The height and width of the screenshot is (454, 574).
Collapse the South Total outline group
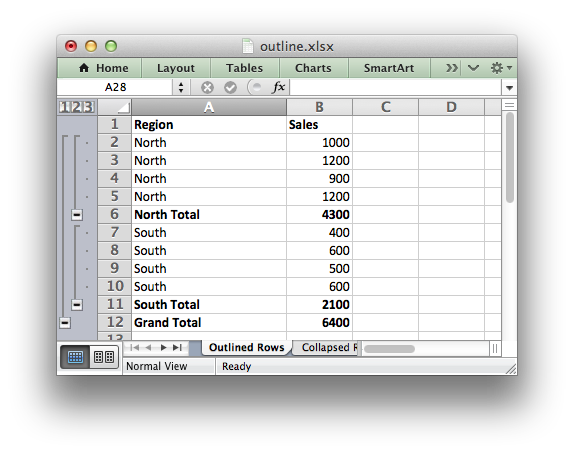[77, 305]
